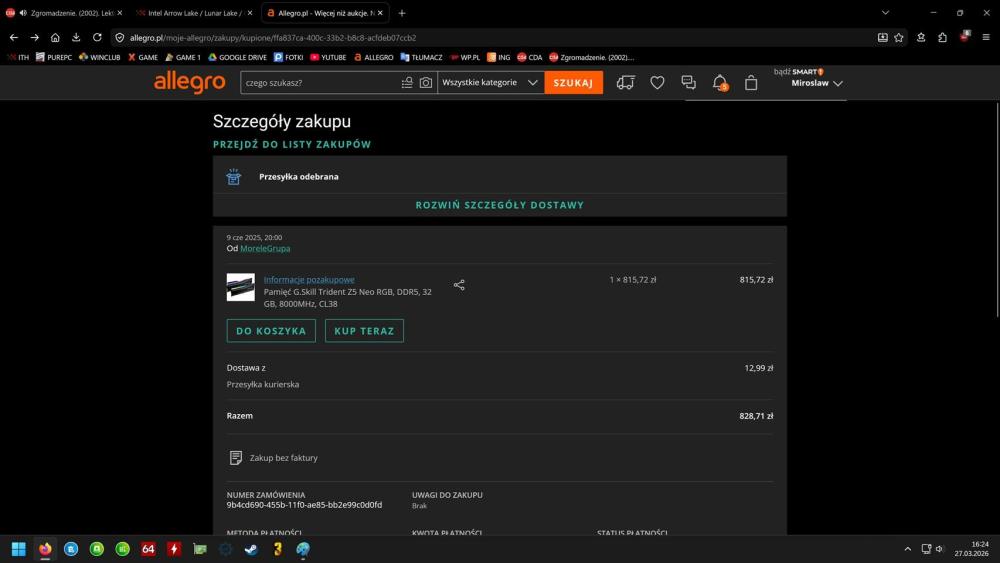Open the Firefox list all tabs dropdown
This screenshot has height=563, width=1000.
pos(885,13)
